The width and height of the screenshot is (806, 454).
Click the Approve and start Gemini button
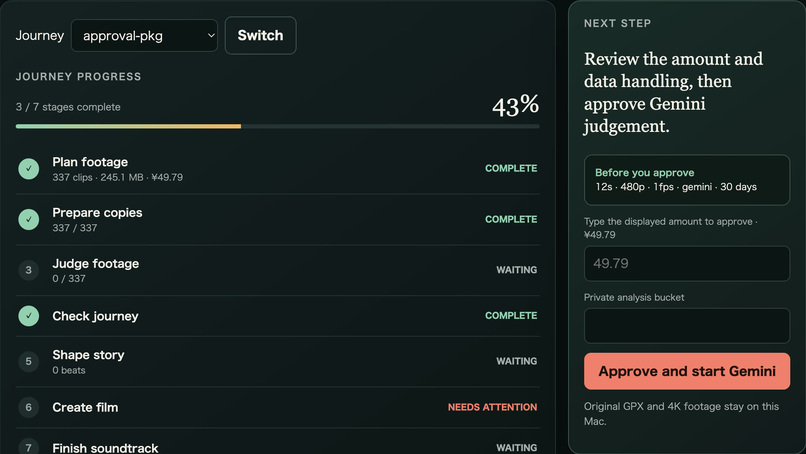[687, 371]
